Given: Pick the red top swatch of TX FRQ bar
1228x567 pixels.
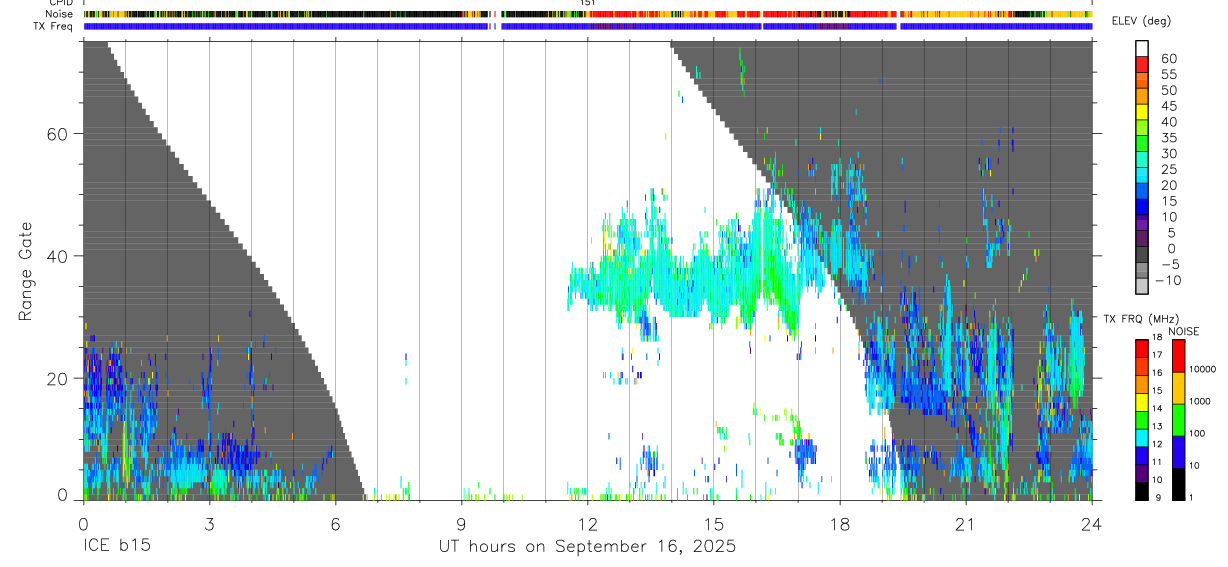Looking at the screenshot, I should (x=1141, y=347).
